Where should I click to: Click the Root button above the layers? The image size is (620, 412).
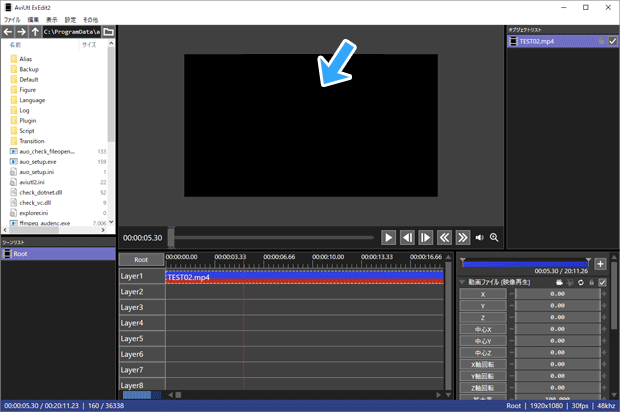coord(141,259)
